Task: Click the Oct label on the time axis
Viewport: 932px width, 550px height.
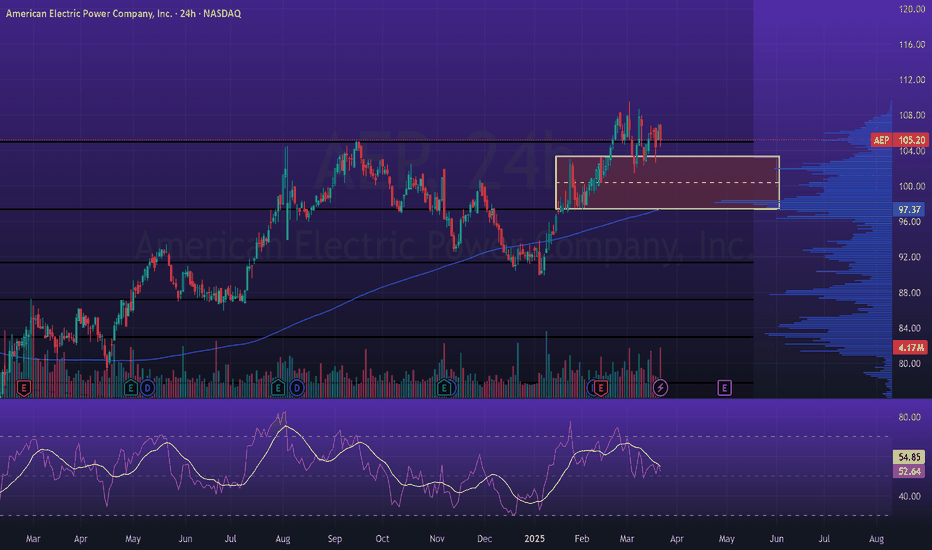Action: click(382, 539)
